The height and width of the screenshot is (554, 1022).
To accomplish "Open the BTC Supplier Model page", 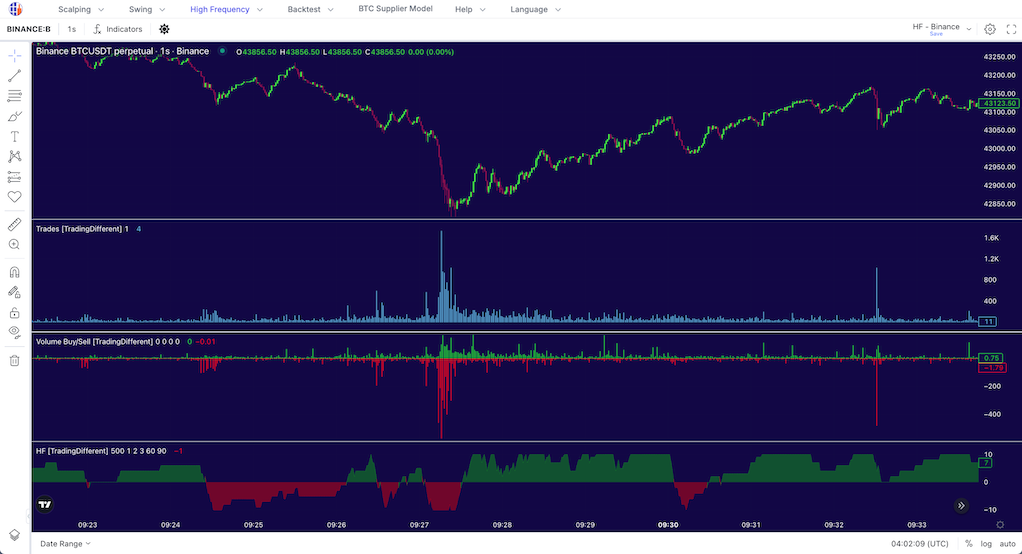I will tap(395, 9).
